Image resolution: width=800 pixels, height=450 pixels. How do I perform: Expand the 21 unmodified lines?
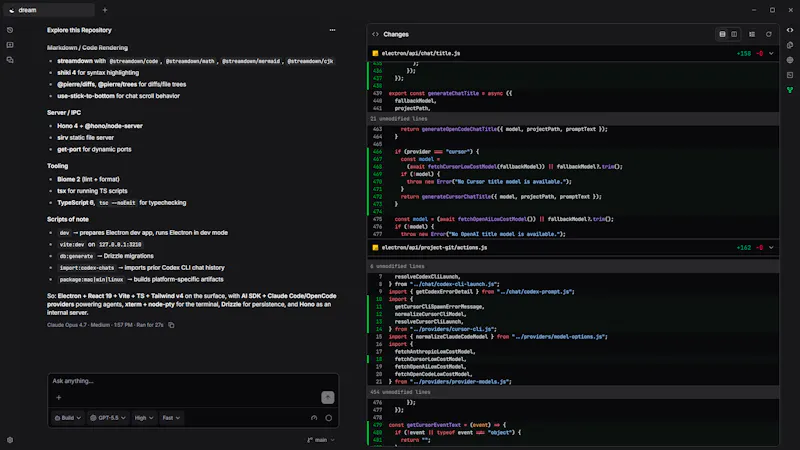(x=573, y=119)
